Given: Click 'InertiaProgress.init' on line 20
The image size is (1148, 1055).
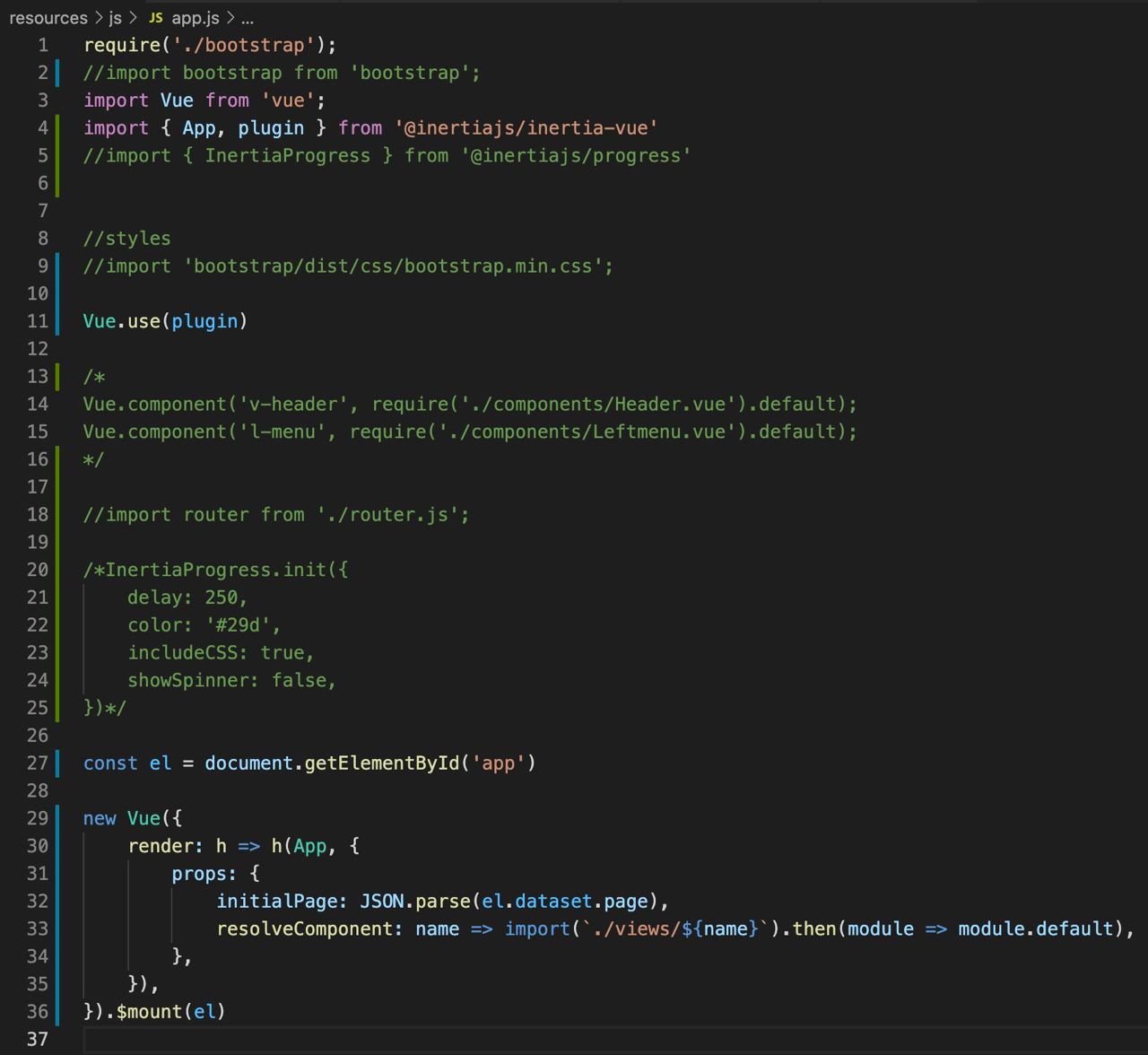Looking at the screenshot, I should pyautogui.click(x=215, y=570).
